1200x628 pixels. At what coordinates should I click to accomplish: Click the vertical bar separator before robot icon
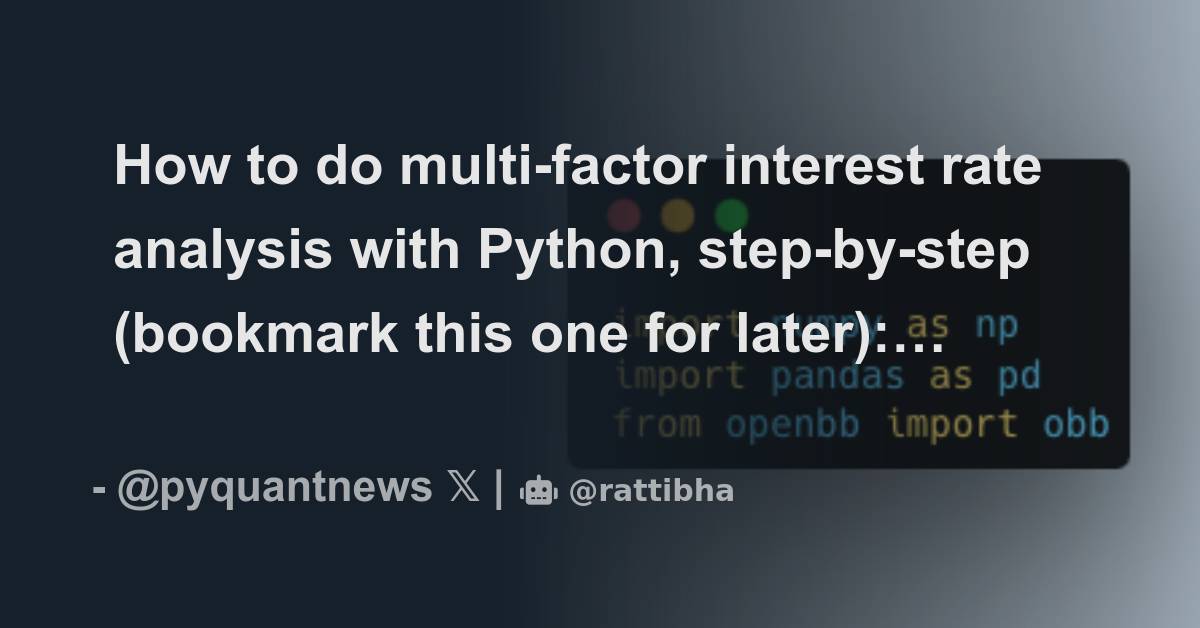(x=499, y=488)
